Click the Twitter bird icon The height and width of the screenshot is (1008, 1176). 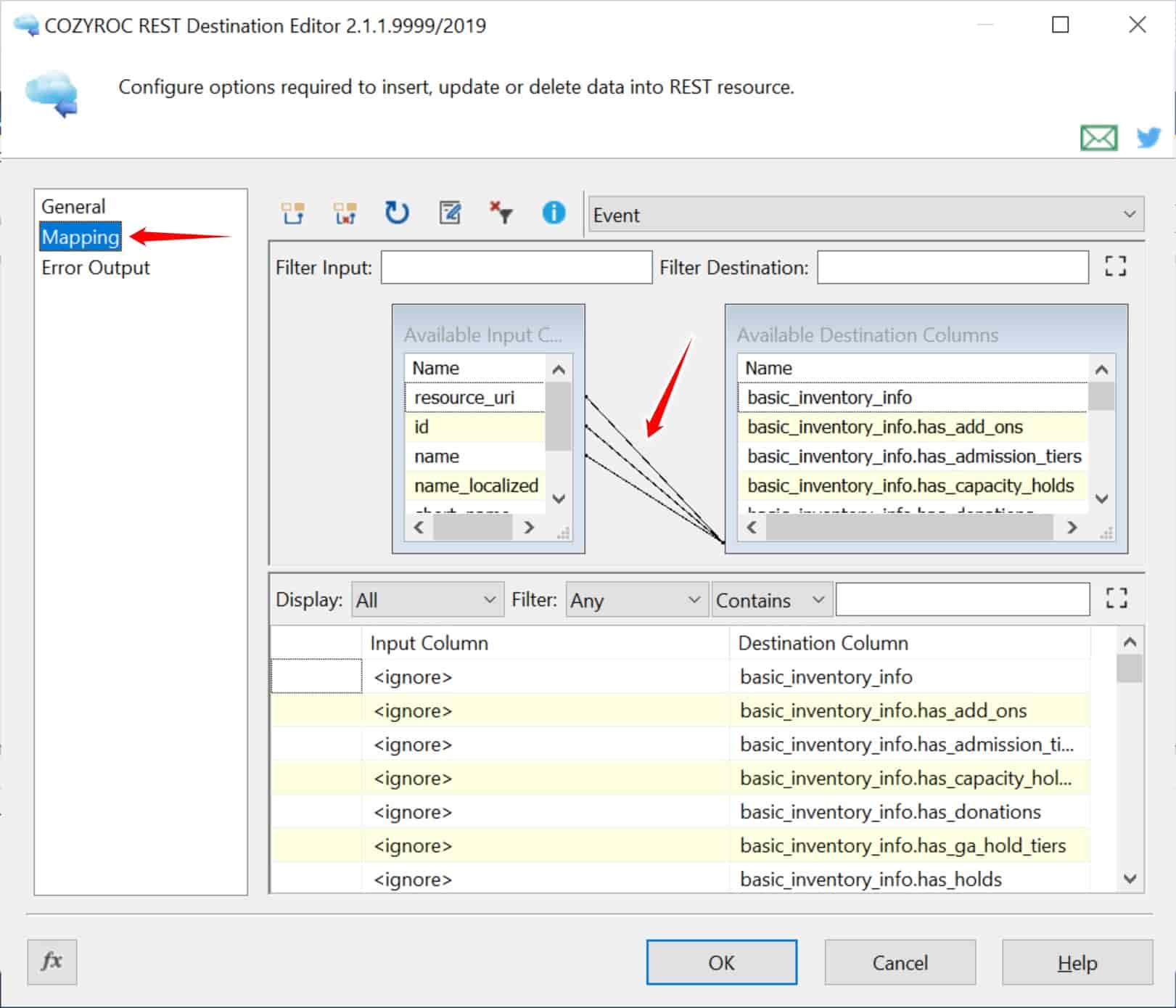click(x=1148, y=137)
